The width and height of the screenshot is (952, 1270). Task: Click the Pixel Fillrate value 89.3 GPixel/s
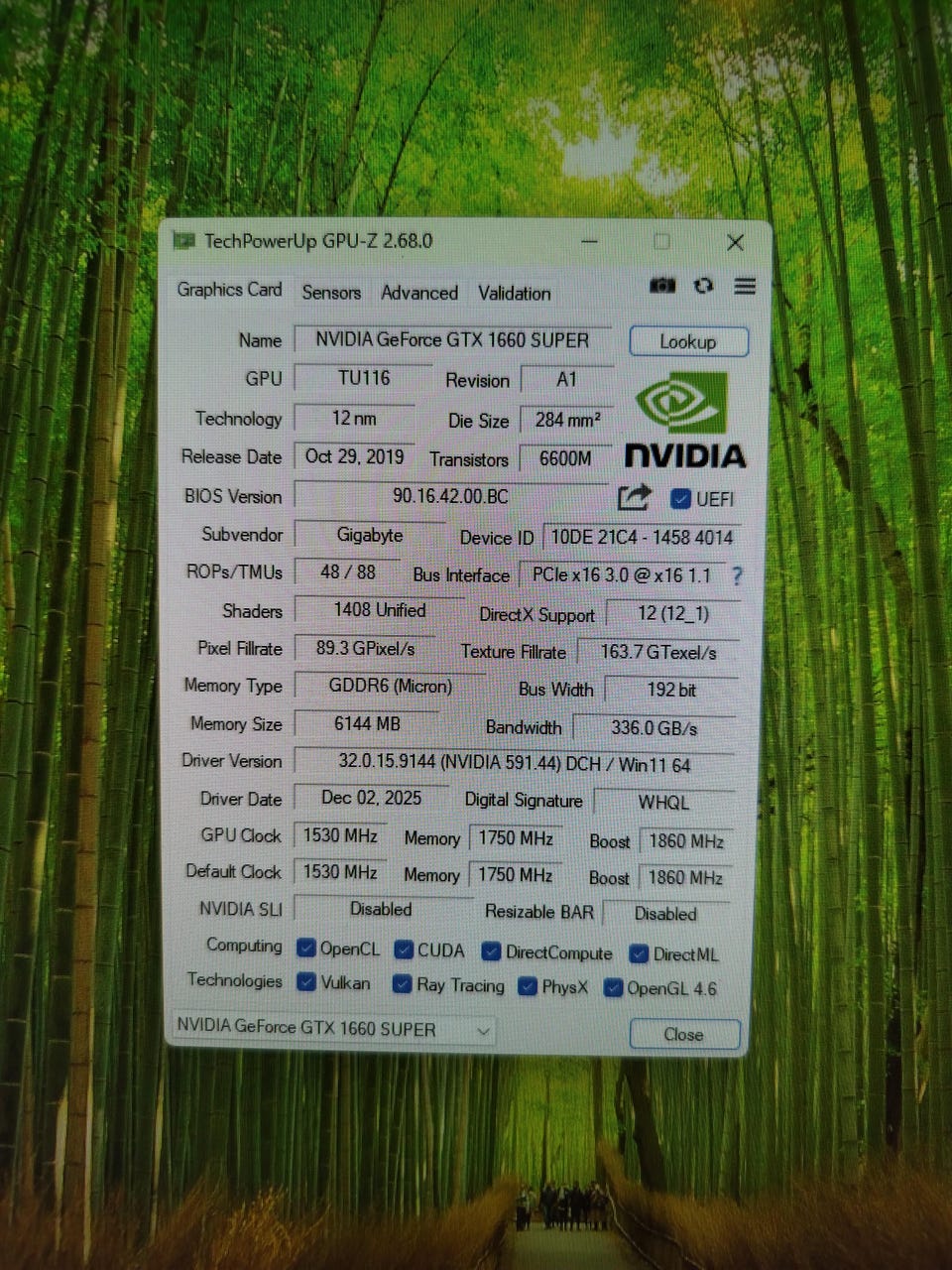click(x=365, y=649)
